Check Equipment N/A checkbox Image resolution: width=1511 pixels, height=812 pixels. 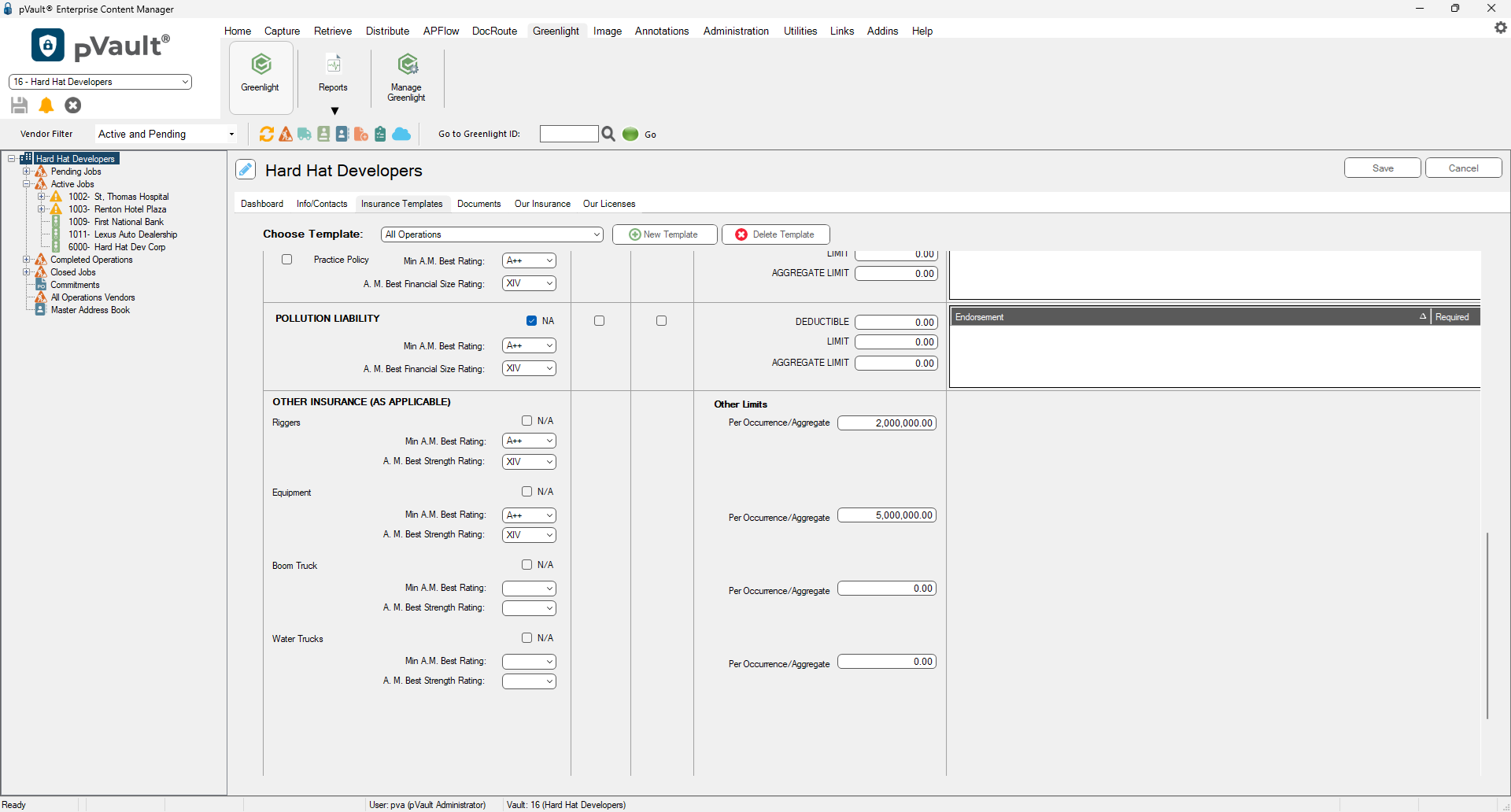(x=527, y=492)
